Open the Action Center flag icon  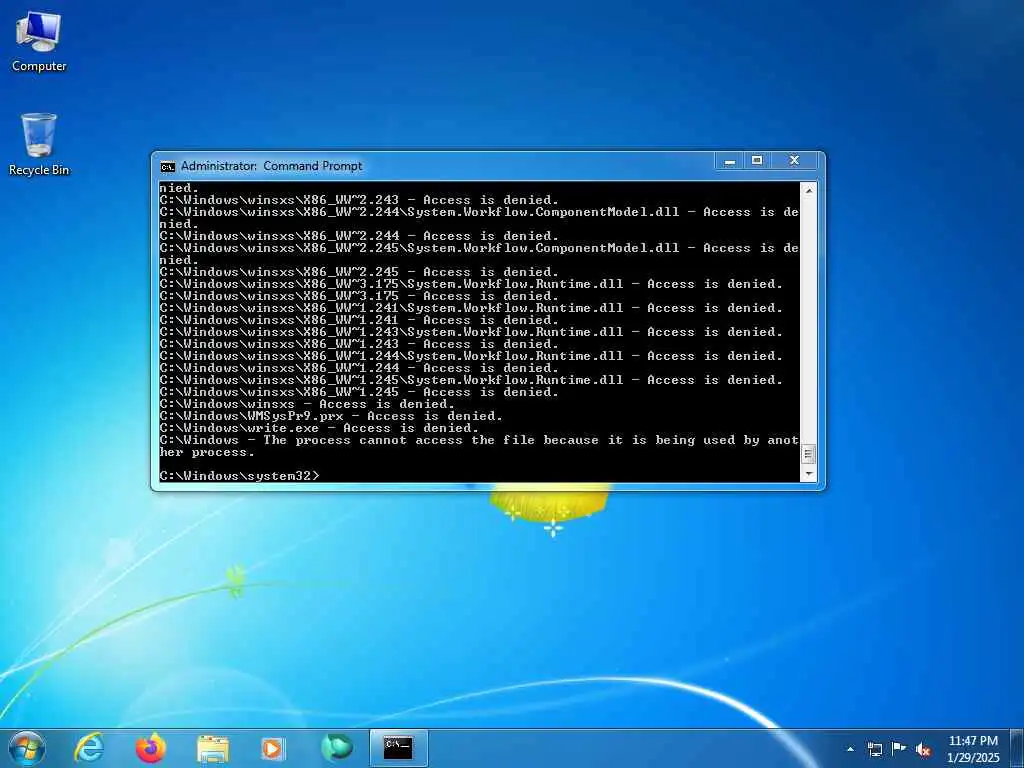click(899, 748)
